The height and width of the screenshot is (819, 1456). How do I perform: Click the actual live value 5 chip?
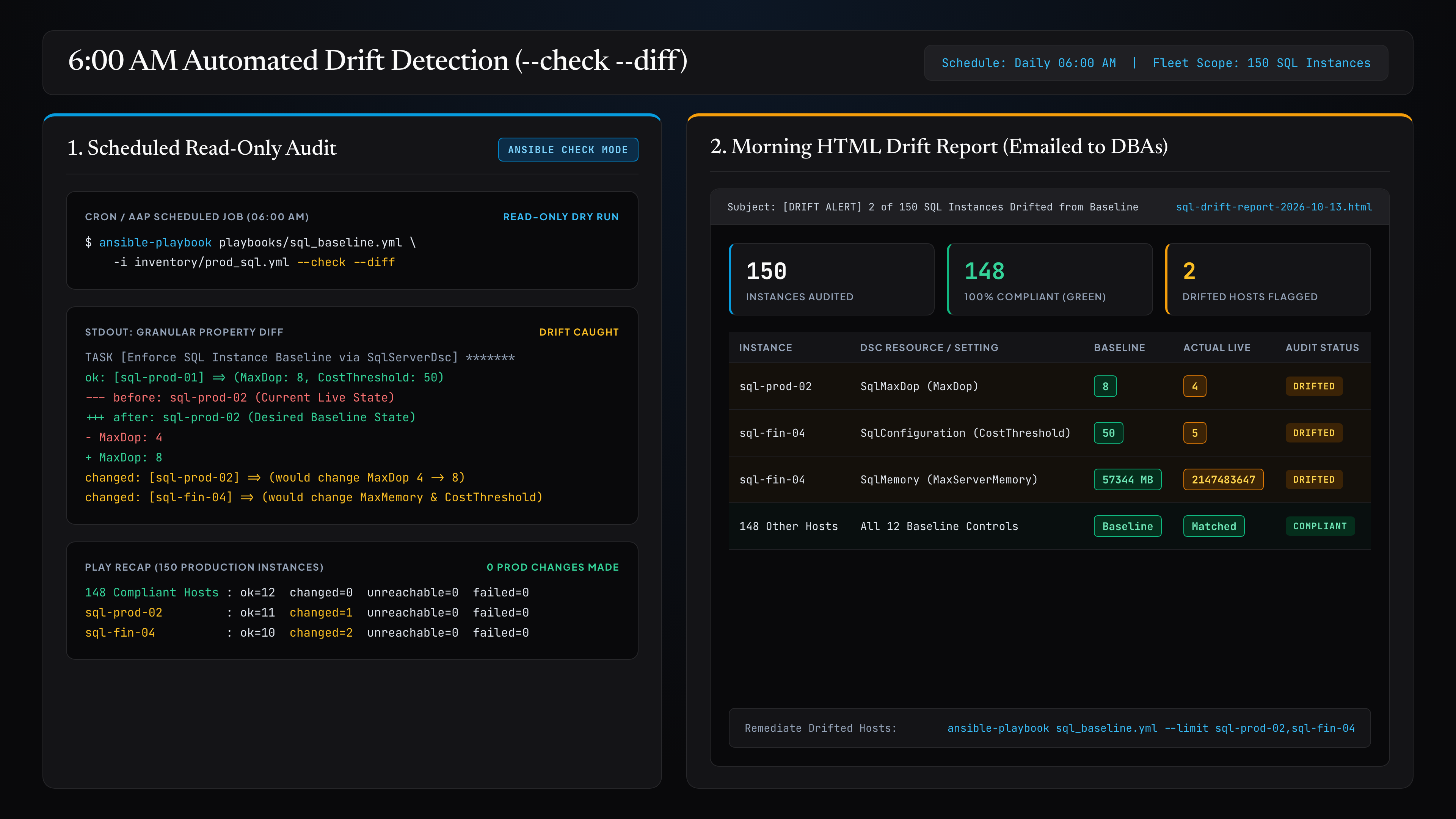[1195, 433]
